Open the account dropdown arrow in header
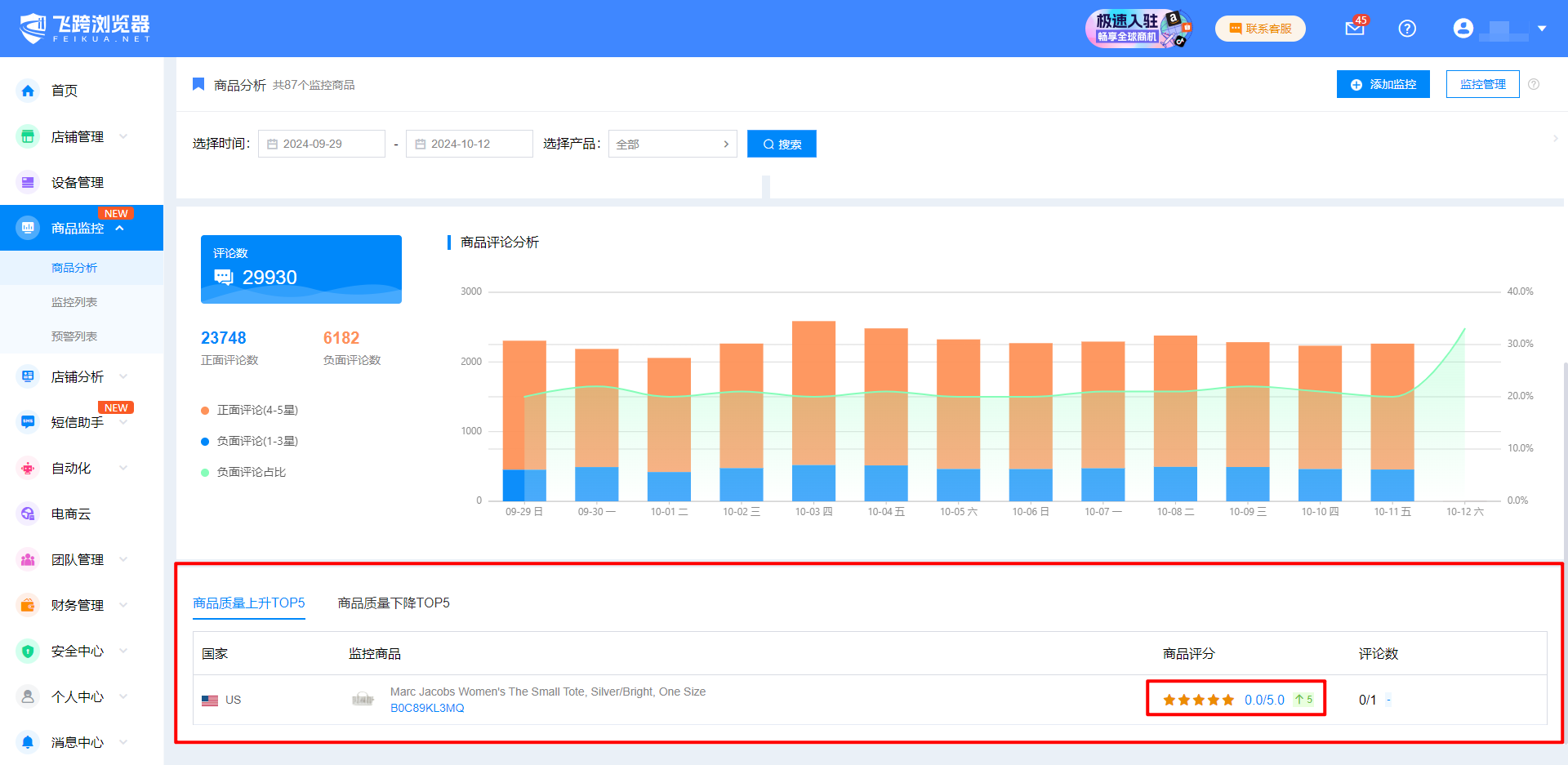Screen dimensions: 1568x765 coord(1542,29)
